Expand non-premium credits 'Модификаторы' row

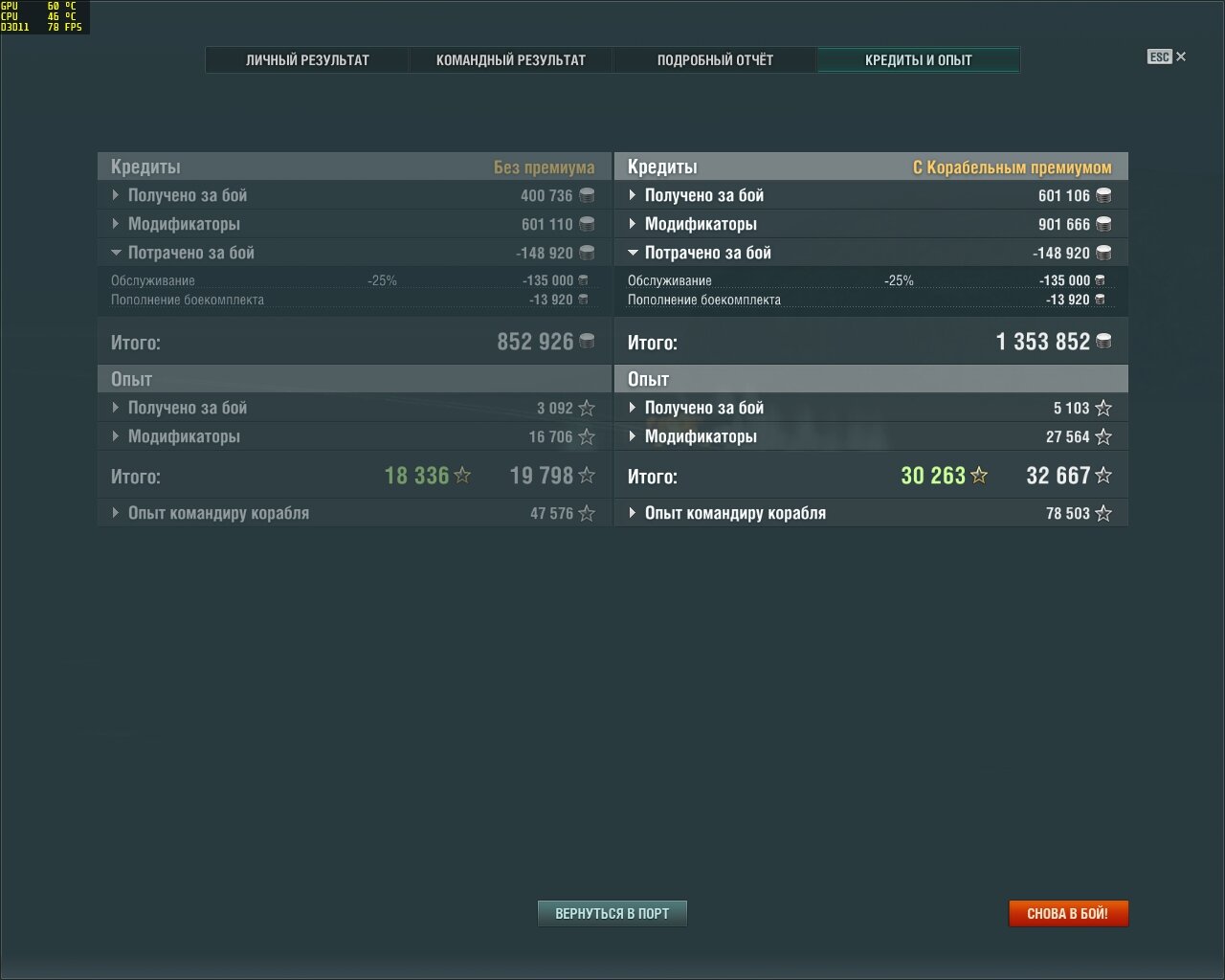tap(354, 224)
